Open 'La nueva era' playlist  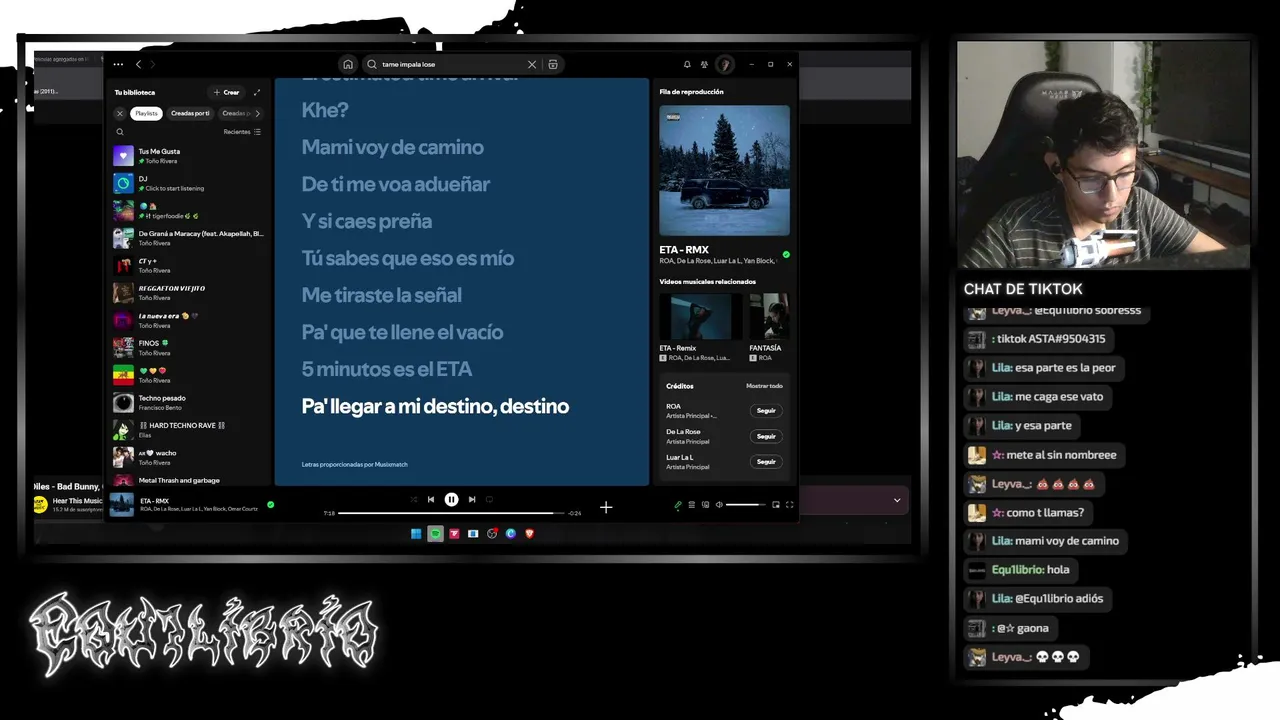tap(188, 320)
